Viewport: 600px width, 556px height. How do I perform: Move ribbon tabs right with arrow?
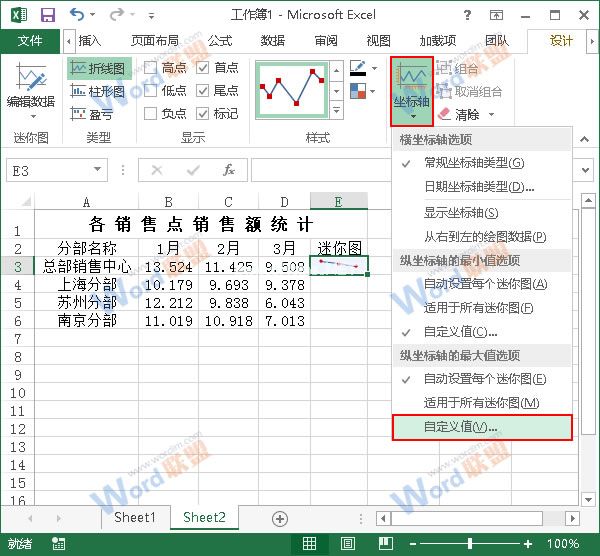click(x=592, y=41)
